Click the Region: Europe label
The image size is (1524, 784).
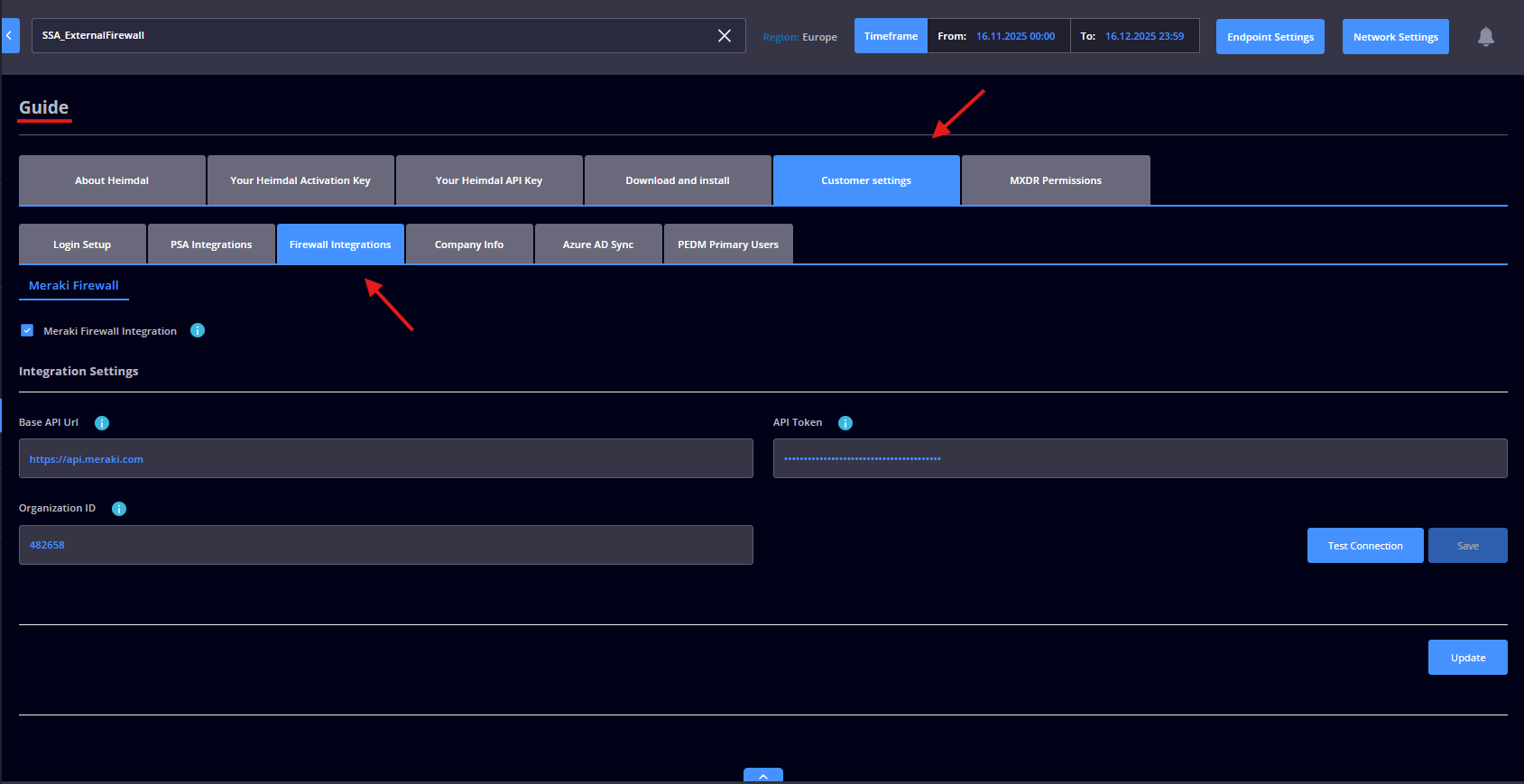coord(799,37)
